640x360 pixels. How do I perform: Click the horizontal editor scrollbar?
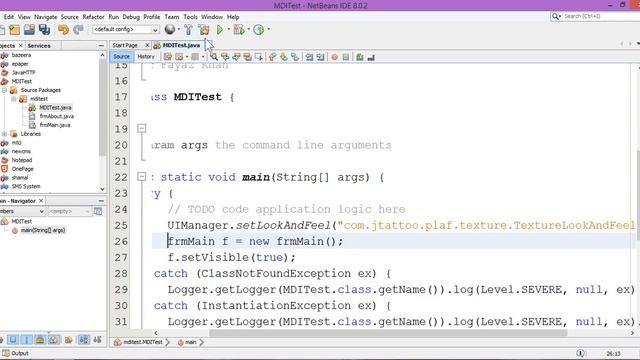[x=388, y=333]
